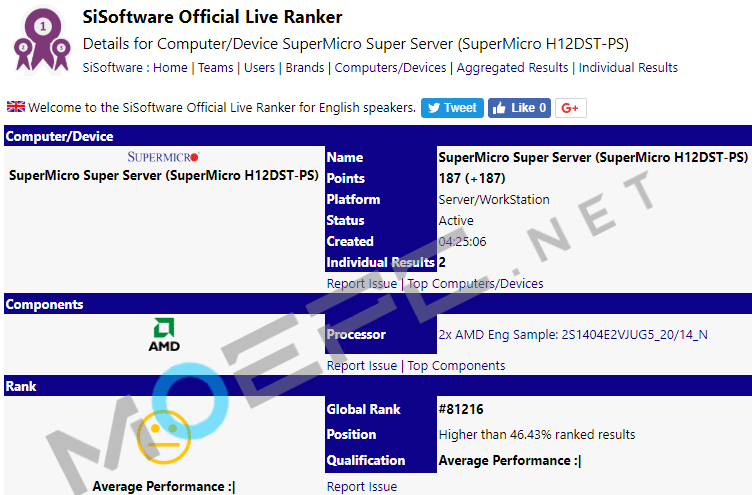Click the purple ranker ribbon logo
Screen dimensions: 752x495
(x=42, y=40)
